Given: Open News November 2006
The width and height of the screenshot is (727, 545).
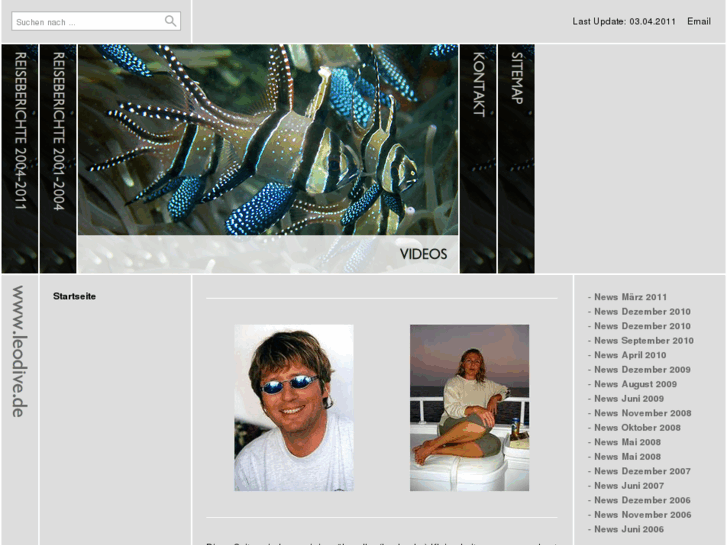Looking at the screenshot, I should coord(643,515).
